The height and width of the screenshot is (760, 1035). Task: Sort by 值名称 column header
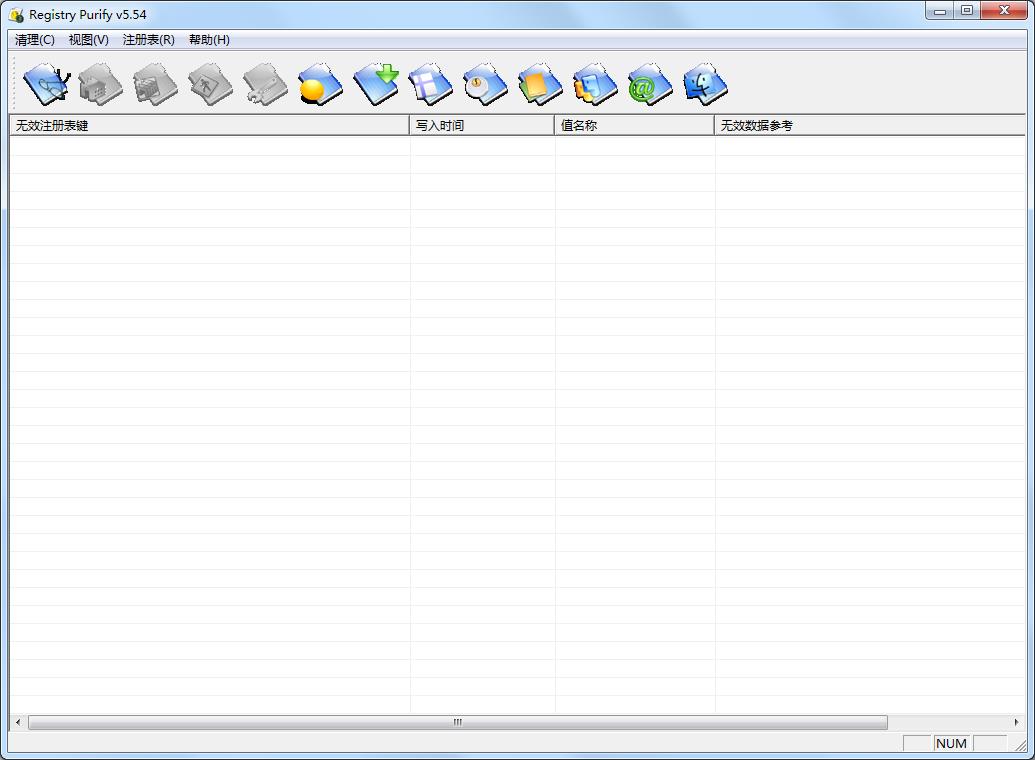click(634, 125)
